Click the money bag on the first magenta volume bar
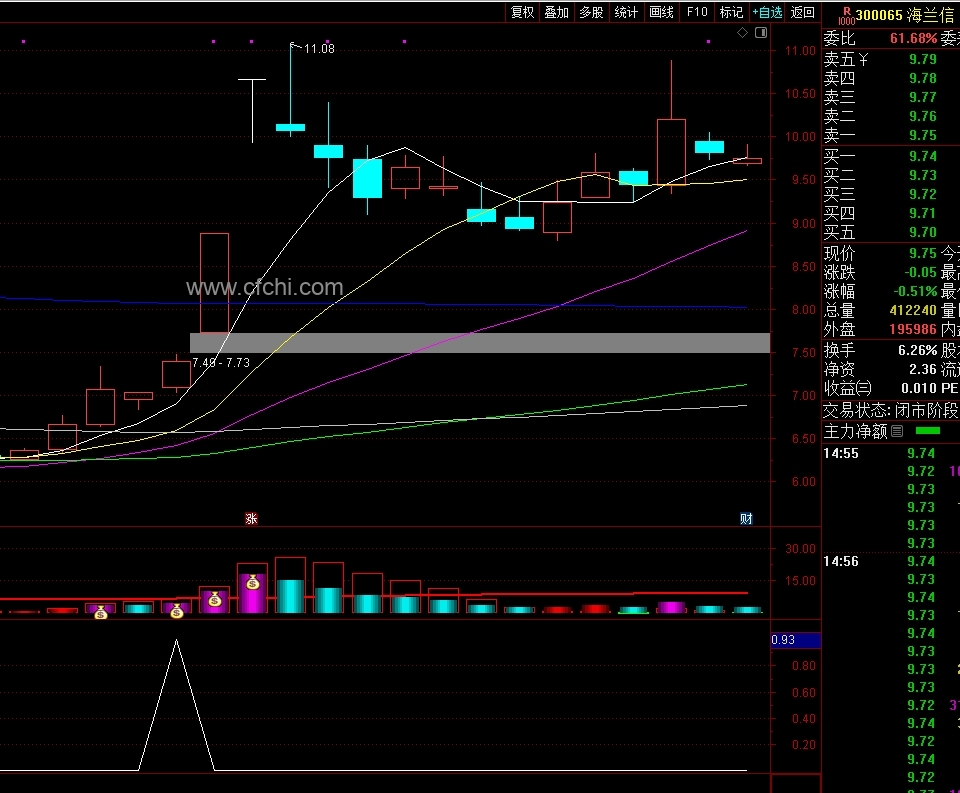The image size is (960, 793). pos(101,612)
